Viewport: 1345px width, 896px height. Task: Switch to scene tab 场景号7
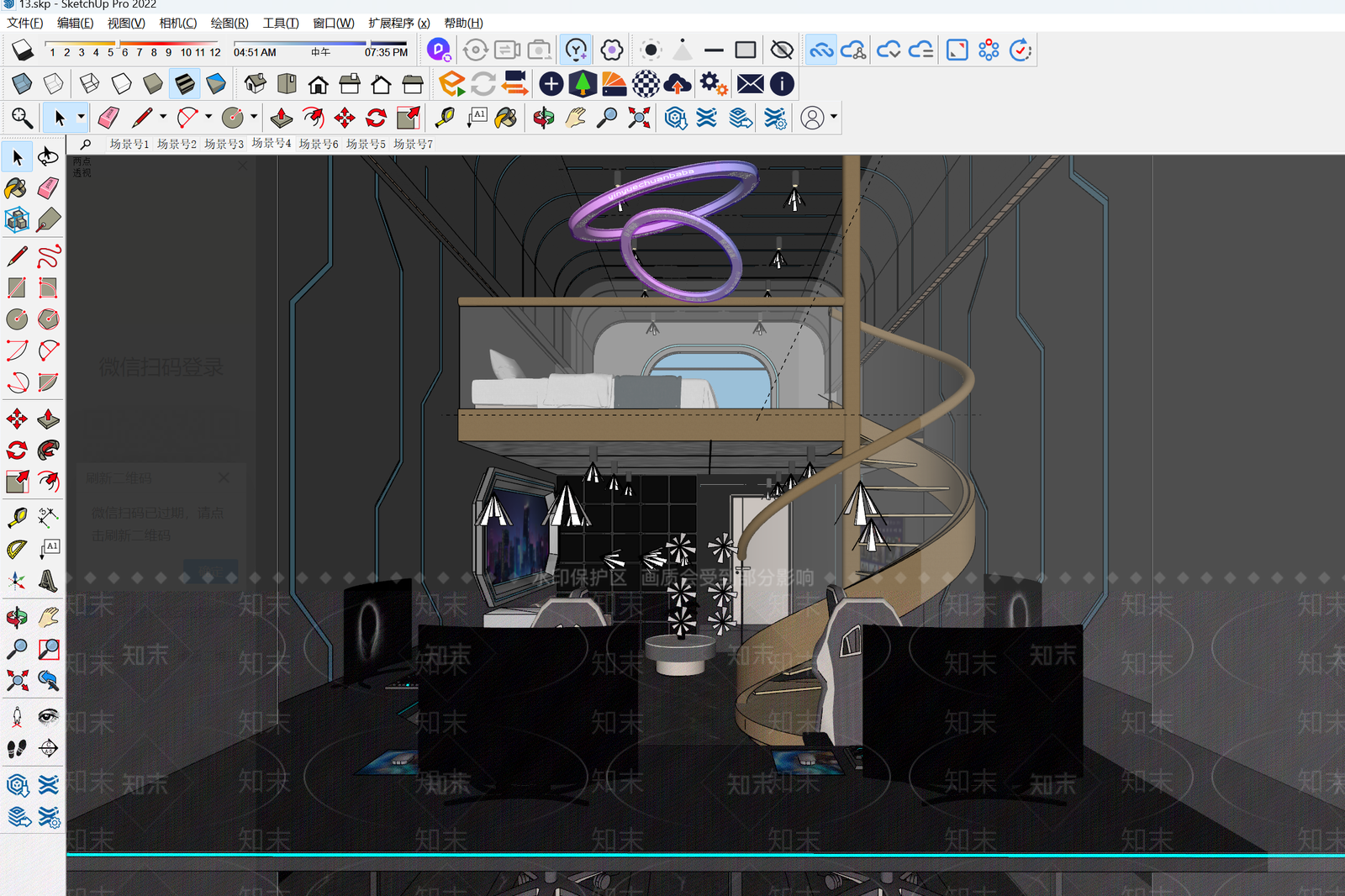point(414,145)
